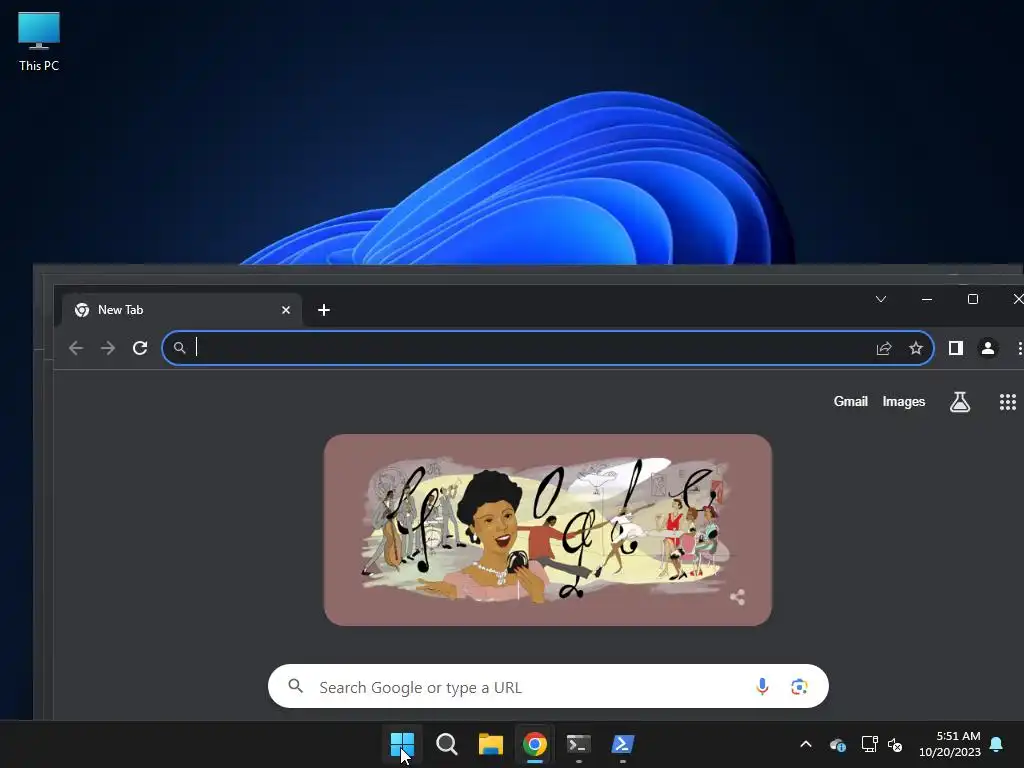Open Chrome profile avatar menu
The height and width of the screenshot is (768, 1024).
(987, 348)
